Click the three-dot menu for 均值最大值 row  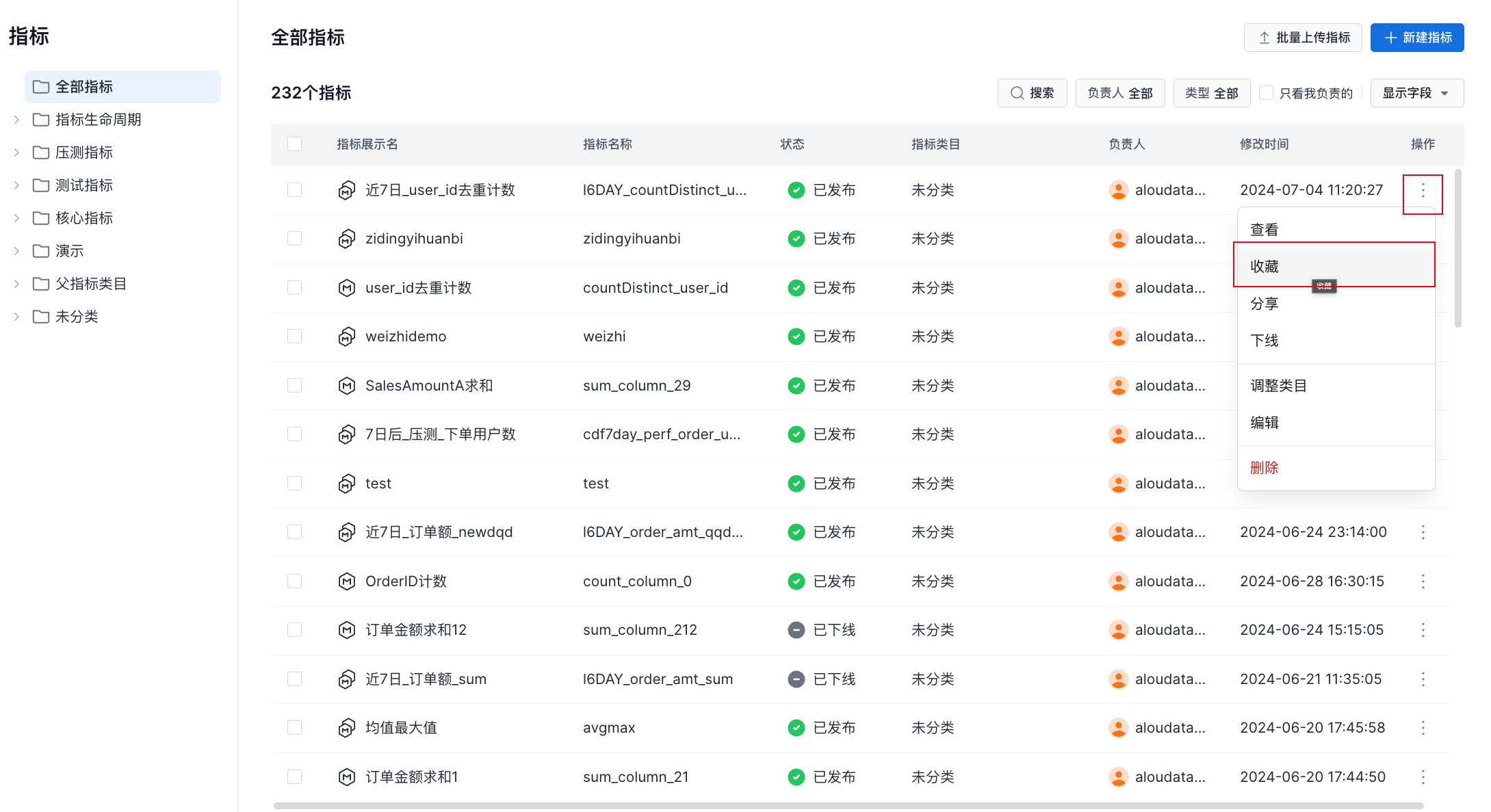[1423, 728]
